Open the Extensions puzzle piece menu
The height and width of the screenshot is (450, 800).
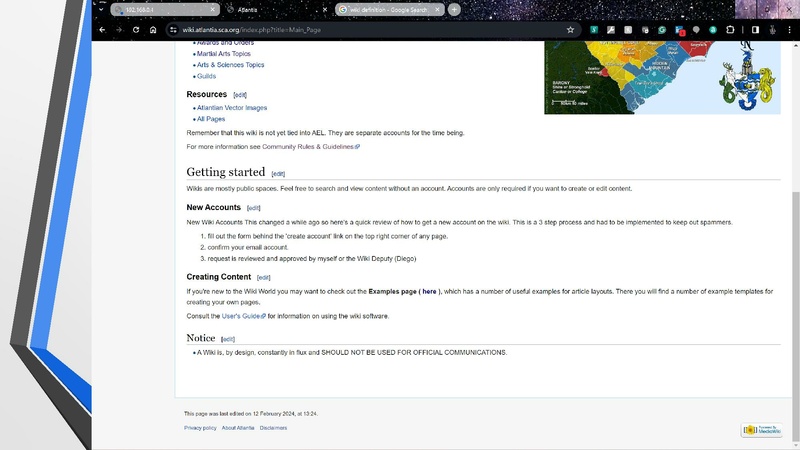[730, 30]
